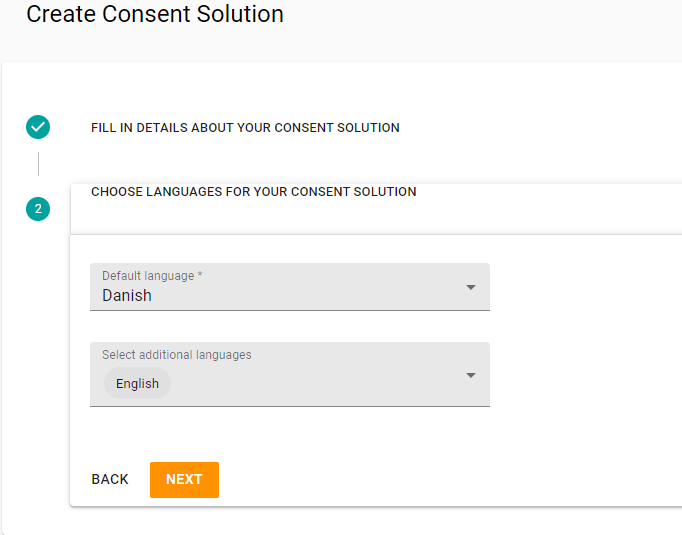Viewport: 682px width, 535px height.
Task: Click the required asterisk beside Default language
Action: click(x=200, y=275)
